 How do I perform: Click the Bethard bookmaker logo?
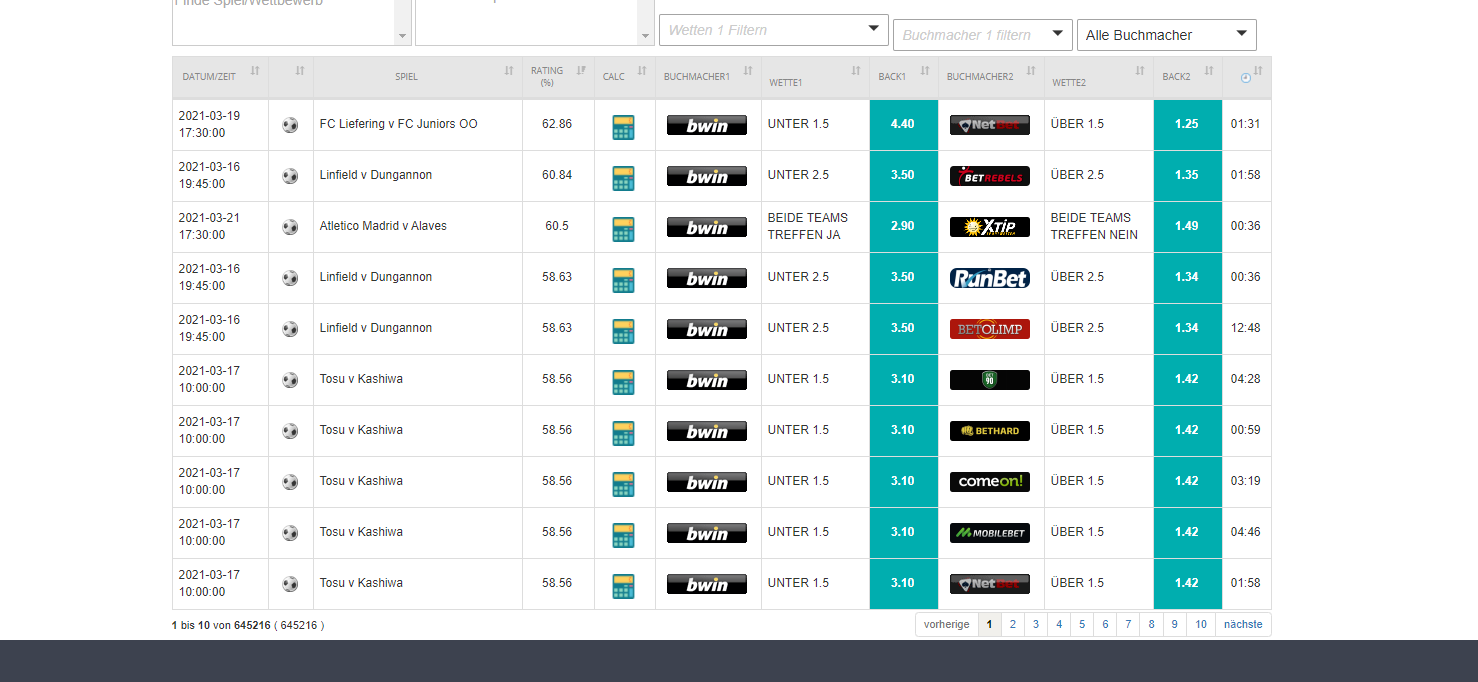click(x=990, y=431)
